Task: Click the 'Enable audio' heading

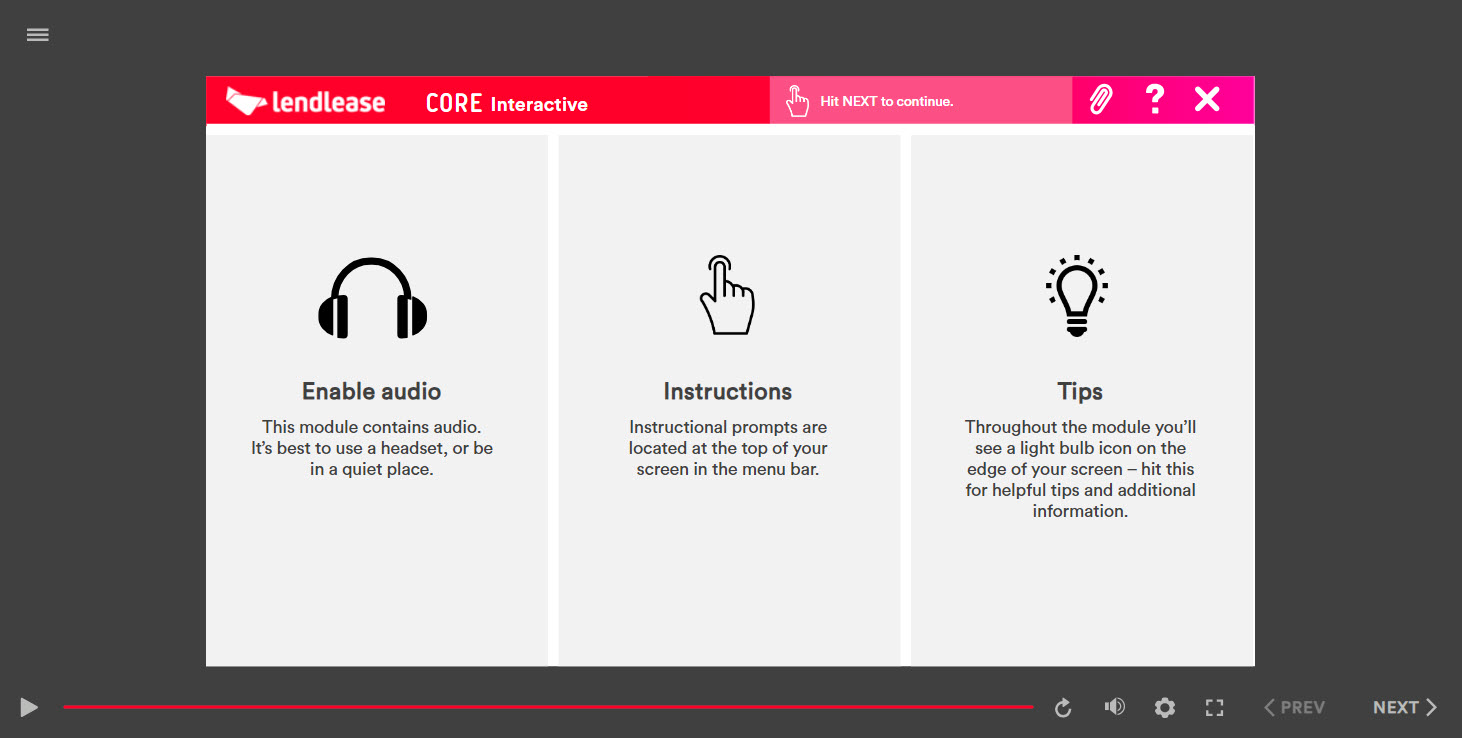Action: (x=372, y=391)
